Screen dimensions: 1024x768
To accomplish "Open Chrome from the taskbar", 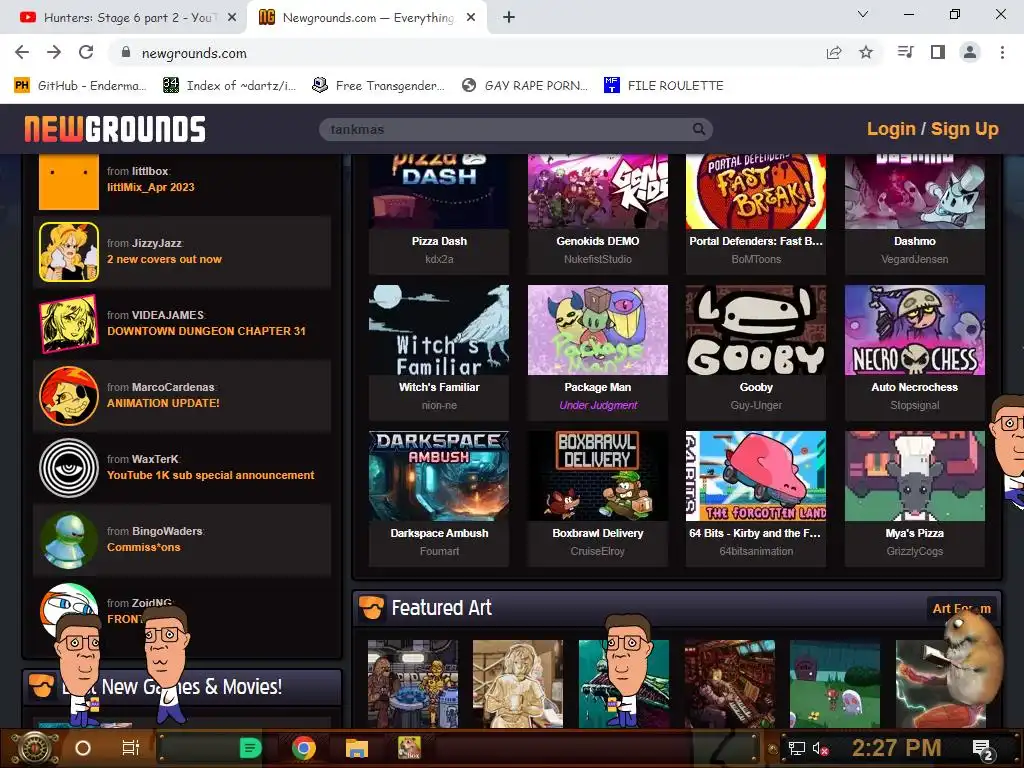I will pos(304,748).
